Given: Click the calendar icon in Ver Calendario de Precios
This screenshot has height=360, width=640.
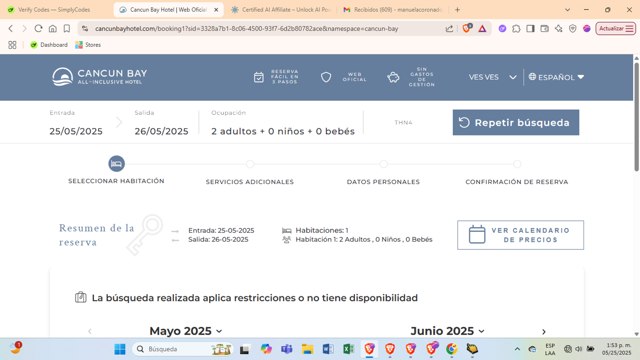Looking at the screenshot, I should click(477, 235).
